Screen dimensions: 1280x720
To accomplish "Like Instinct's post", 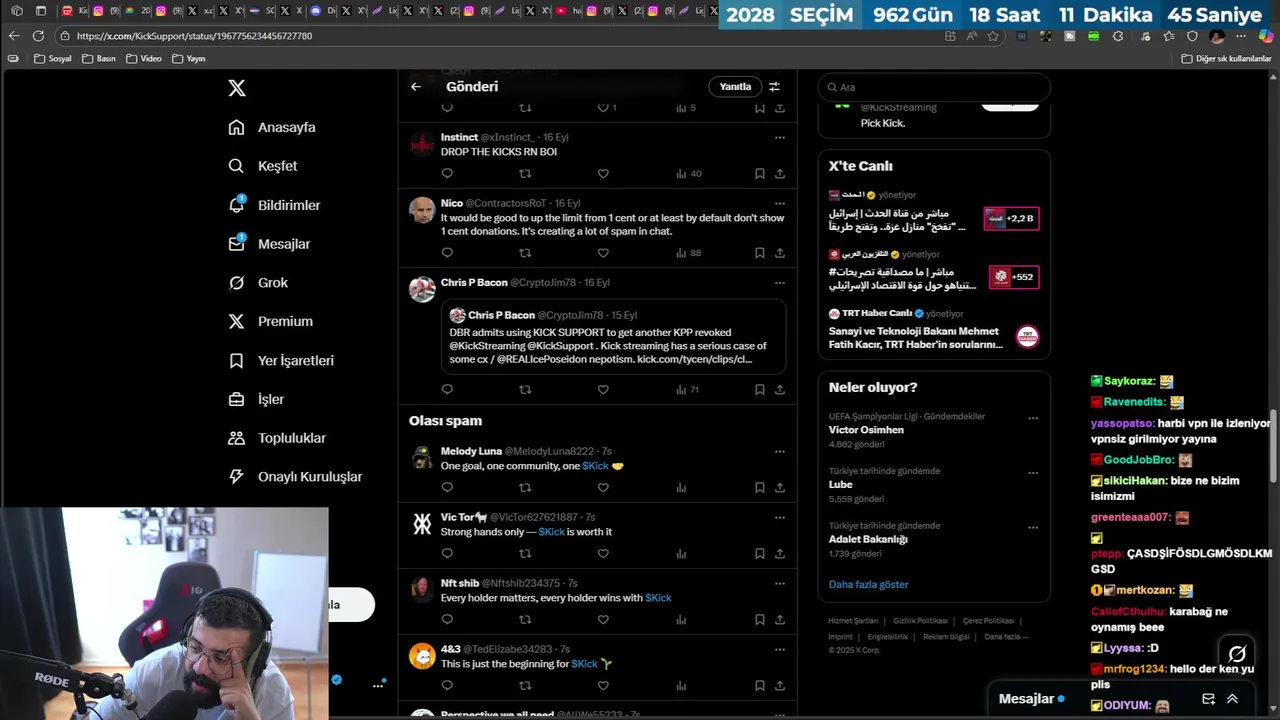I will coord(603,174).
